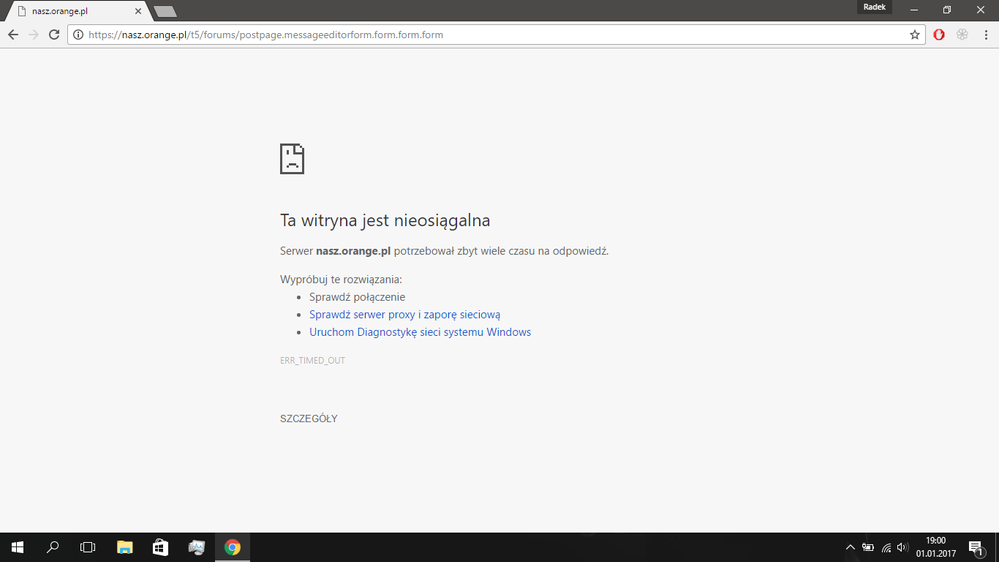Bookmark this page with the star
999x562 pixels.
point(915,35)
